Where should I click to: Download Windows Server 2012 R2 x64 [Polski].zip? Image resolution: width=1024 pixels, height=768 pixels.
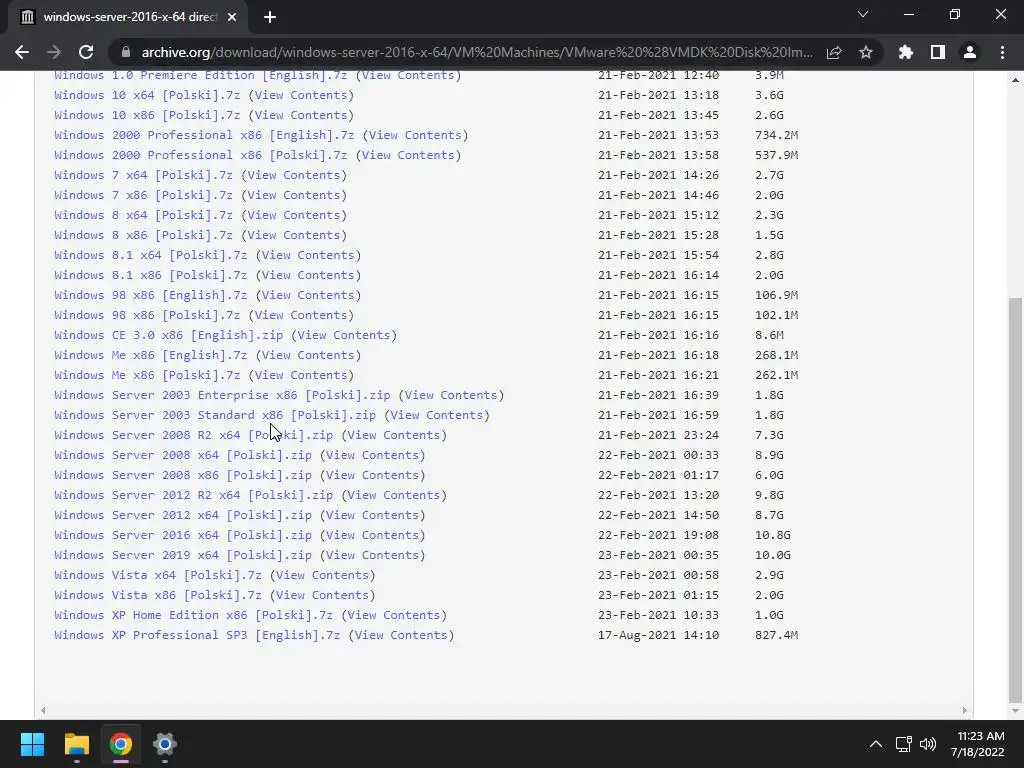tap(193, 495)
